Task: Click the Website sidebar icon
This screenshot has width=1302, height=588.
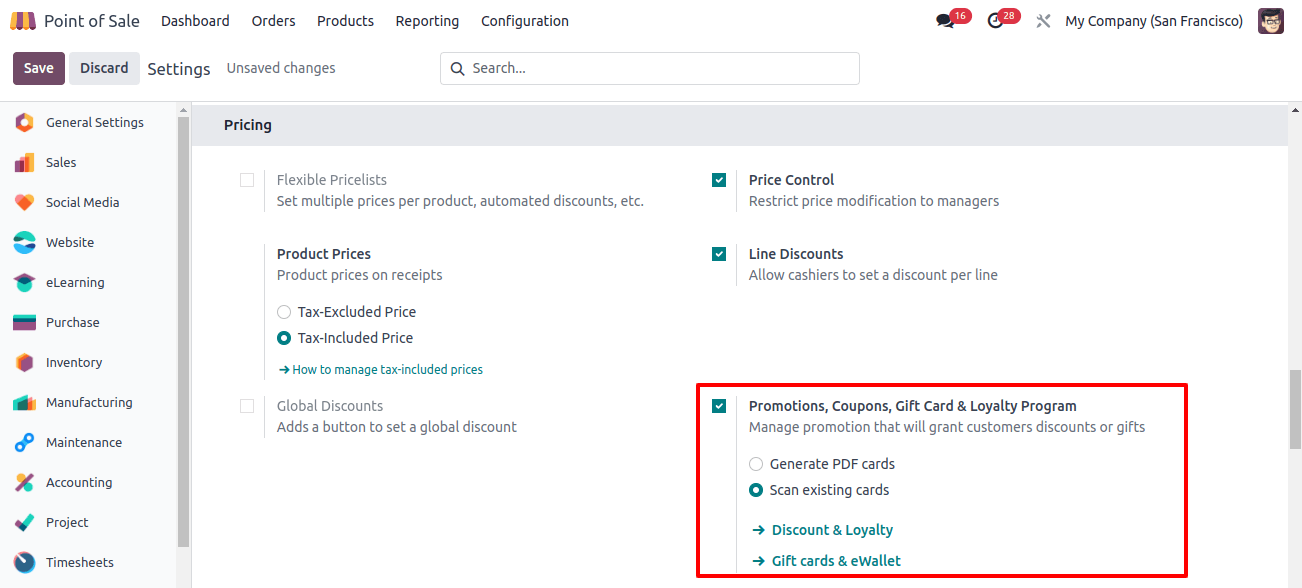Action: pos(25,242)
